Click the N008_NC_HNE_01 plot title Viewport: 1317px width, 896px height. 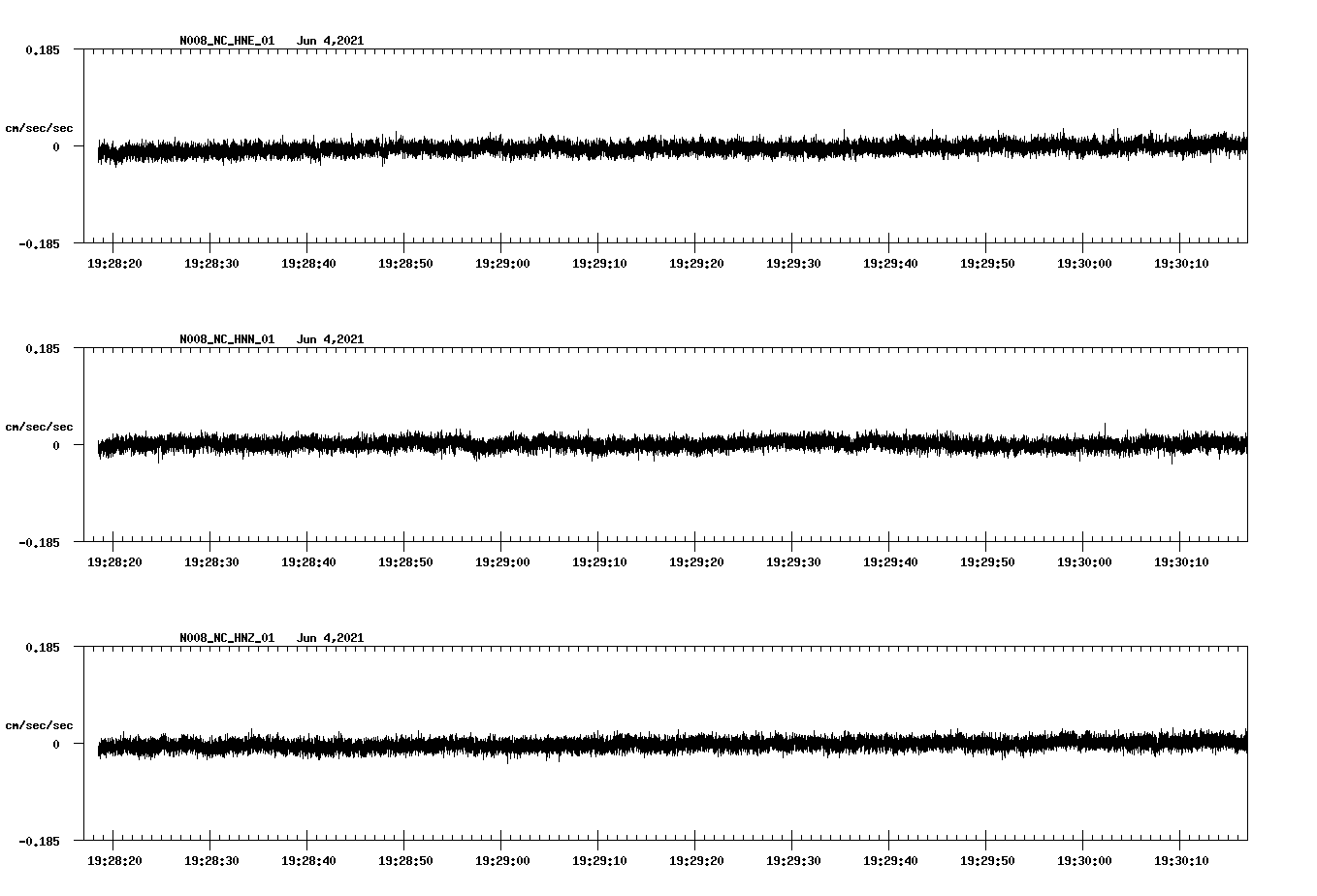click(227, 41)
